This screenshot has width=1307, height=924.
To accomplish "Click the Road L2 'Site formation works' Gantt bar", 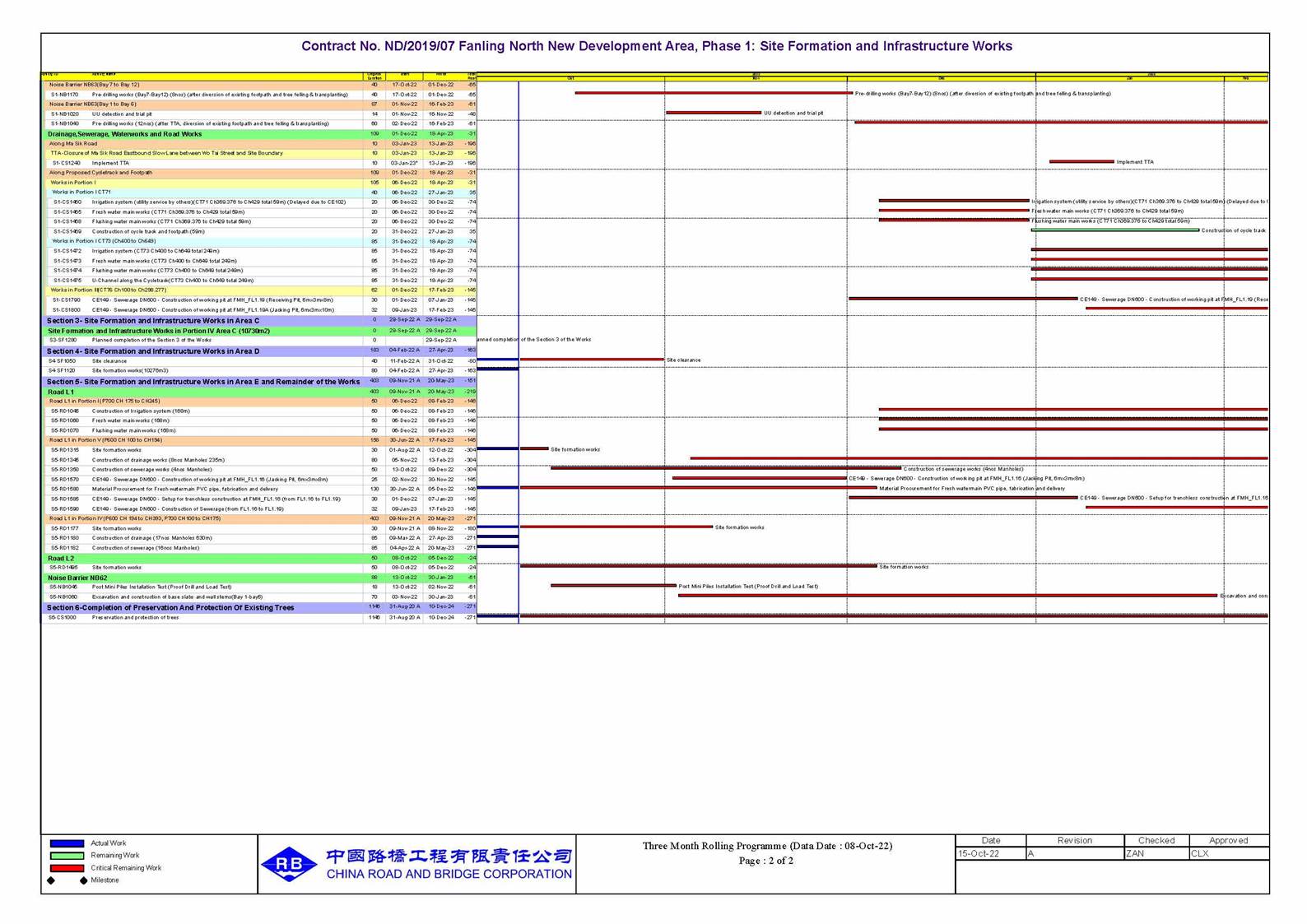I will coord(699,566).
